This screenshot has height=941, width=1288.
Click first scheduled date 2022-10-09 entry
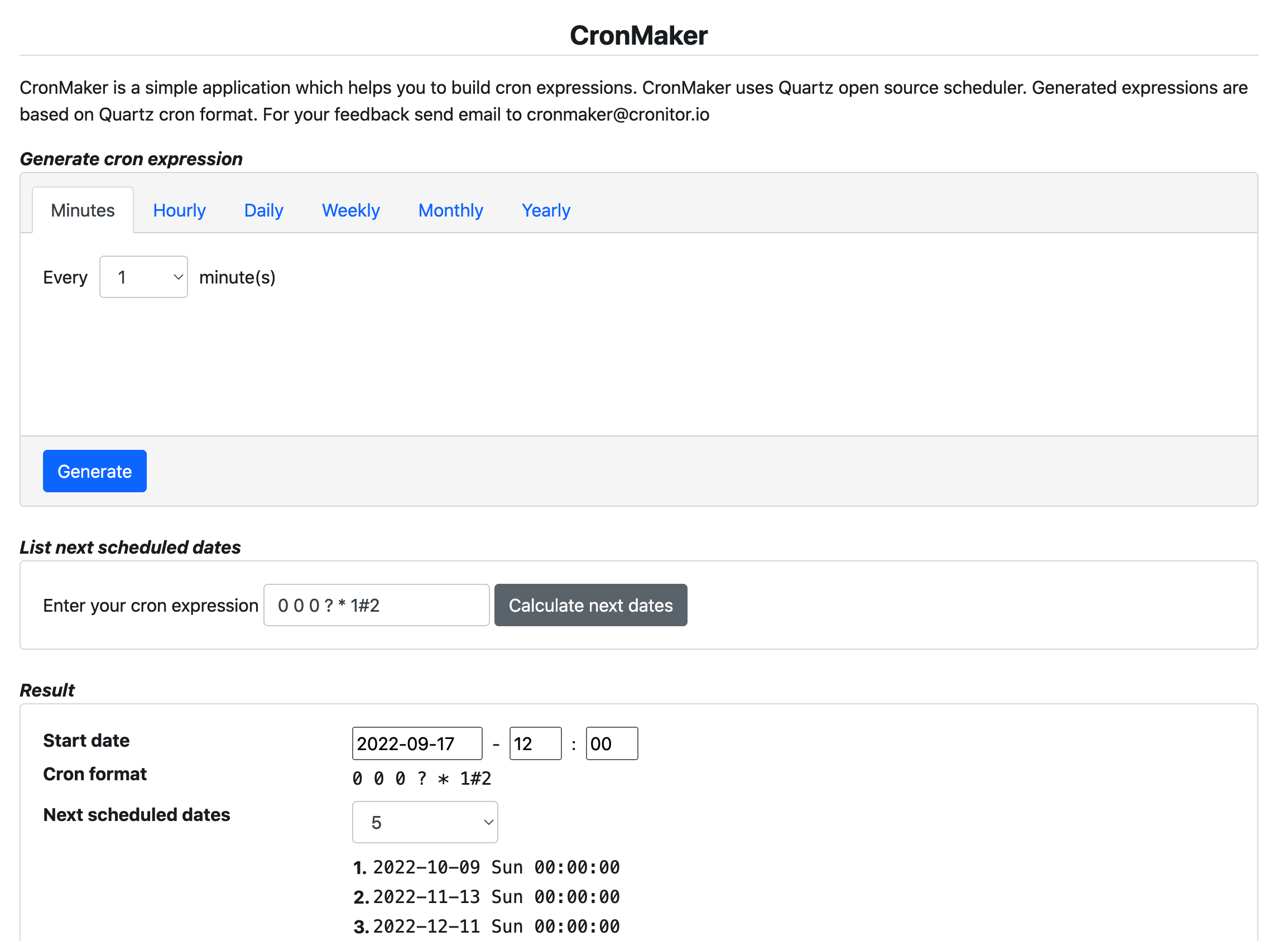496,867
